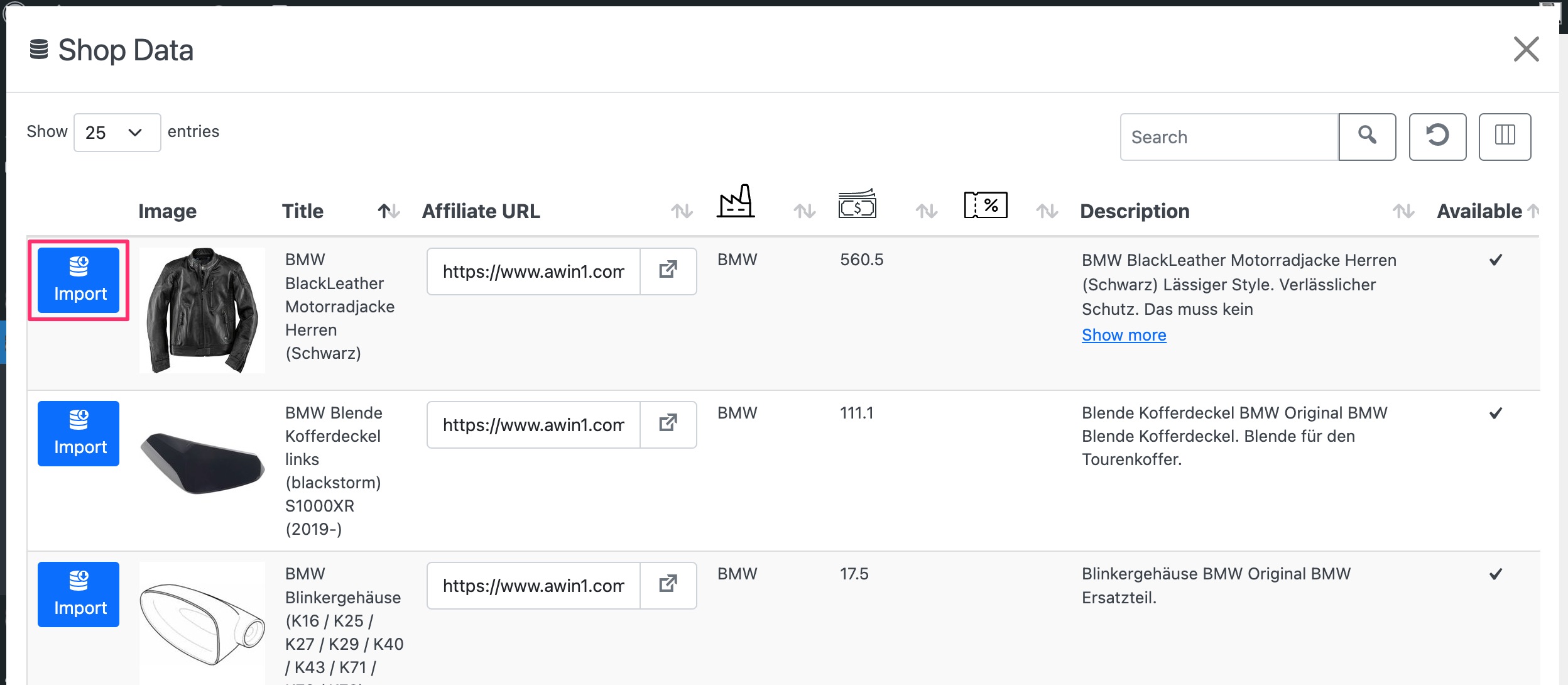Screen dimensions: 1568x685
Task: Open the column visibility icon button
Action: pyautogui.click(x=1504, y=136)
